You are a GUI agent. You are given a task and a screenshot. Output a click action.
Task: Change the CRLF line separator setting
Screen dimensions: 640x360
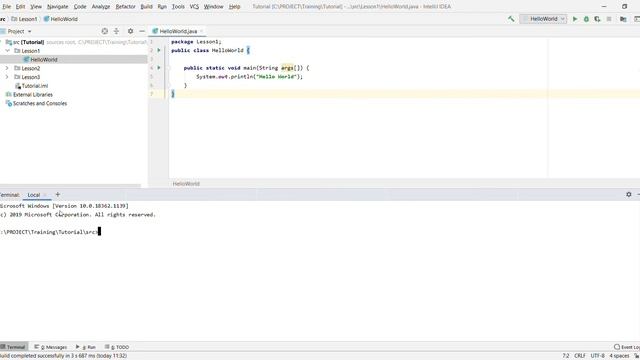coord(580,356)
